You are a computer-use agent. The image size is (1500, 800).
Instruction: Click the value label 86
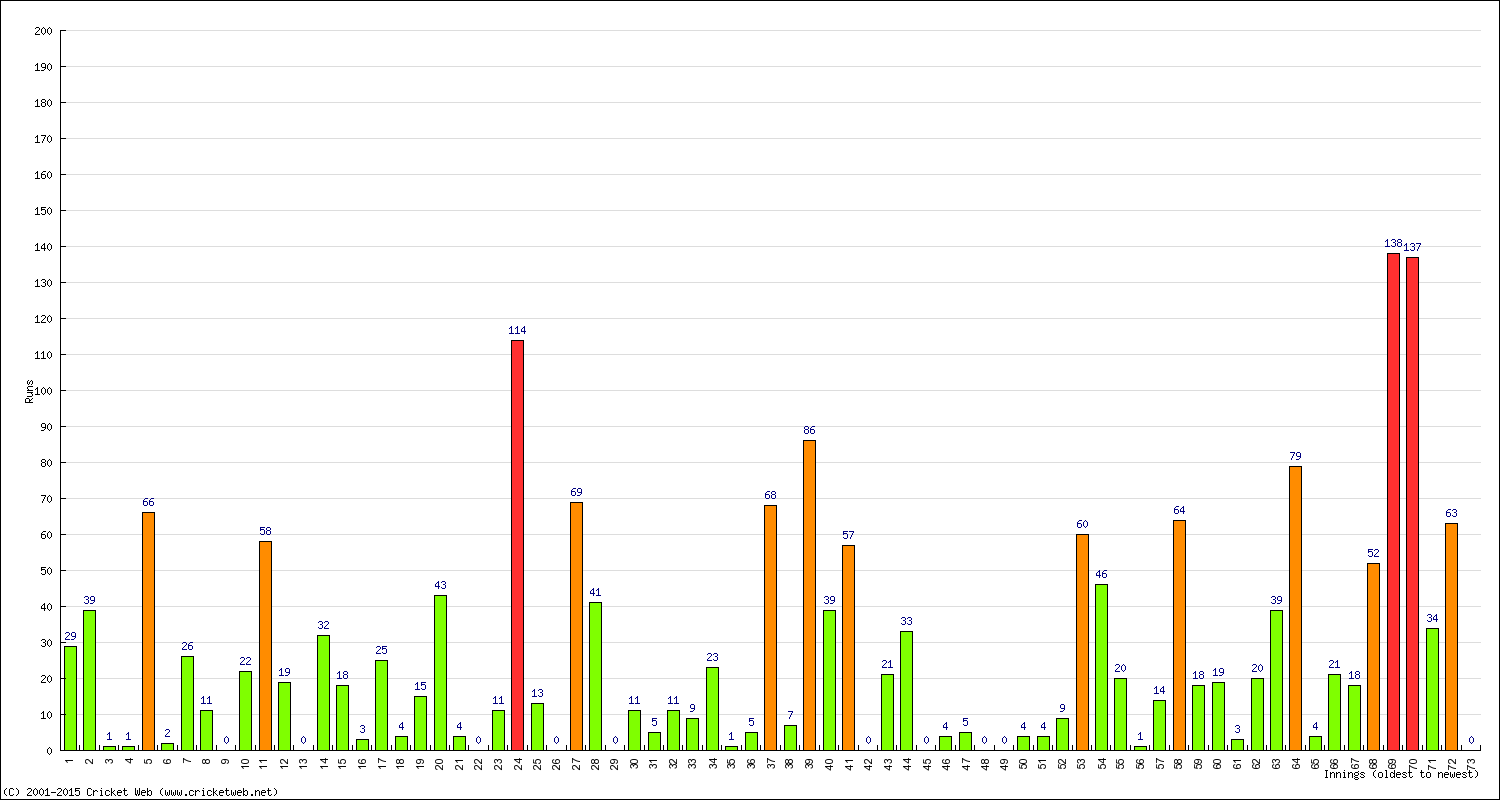[809, 430]
